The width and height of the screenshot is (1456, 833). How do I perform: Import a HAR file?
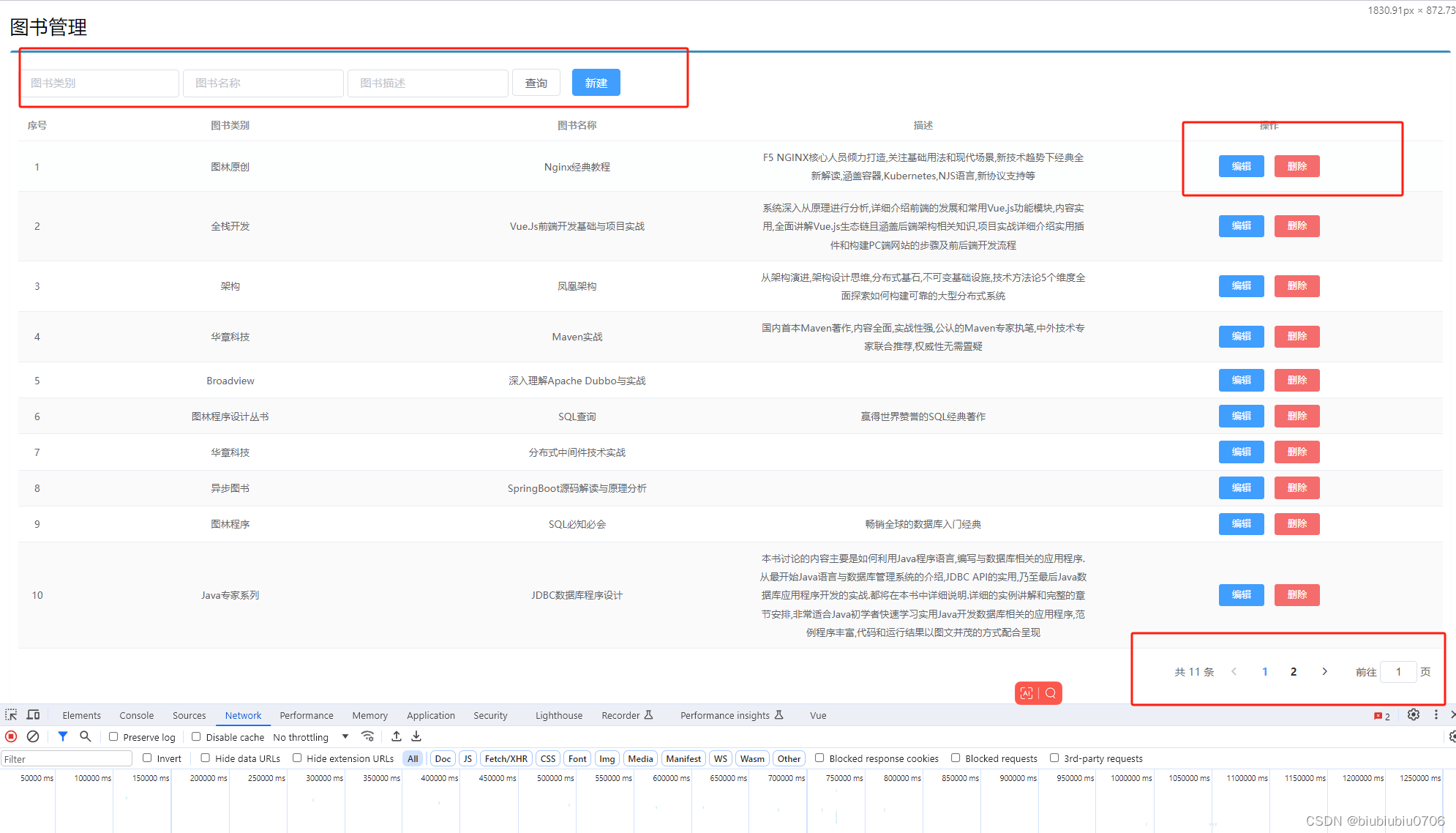click(x=396, y=736)
